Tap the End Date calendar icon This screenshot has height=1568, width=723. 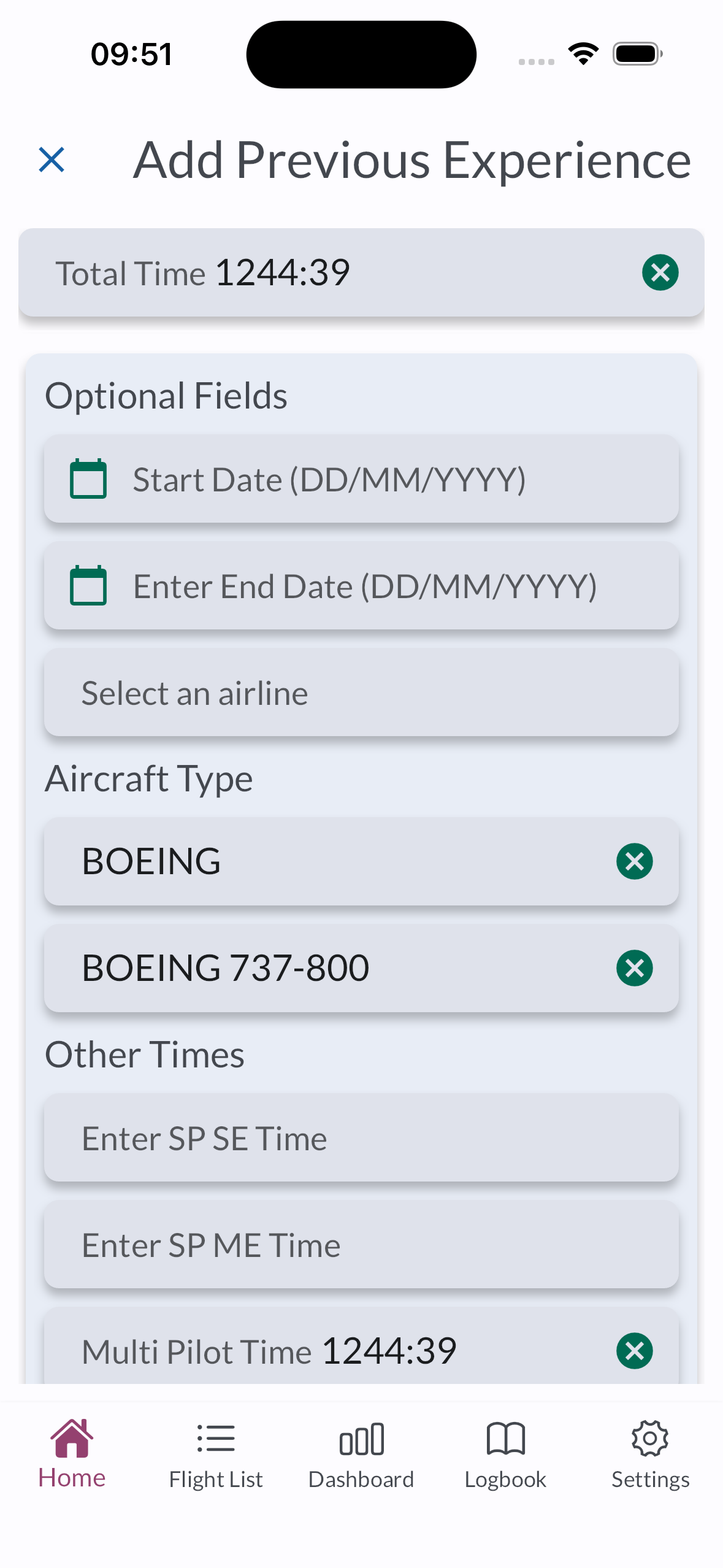88,586
